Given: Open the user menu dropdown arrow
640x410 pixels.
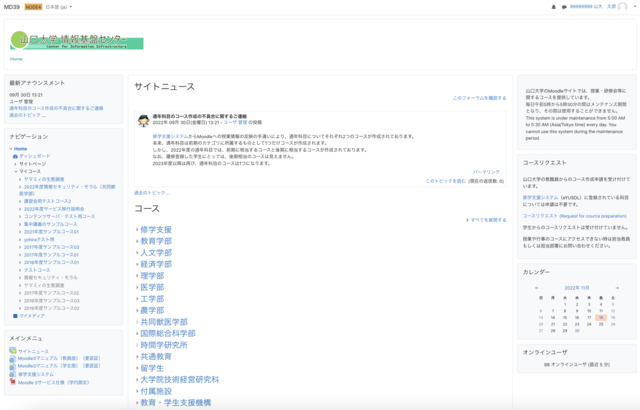Looking at the screenshot, I should coord(634,7).
